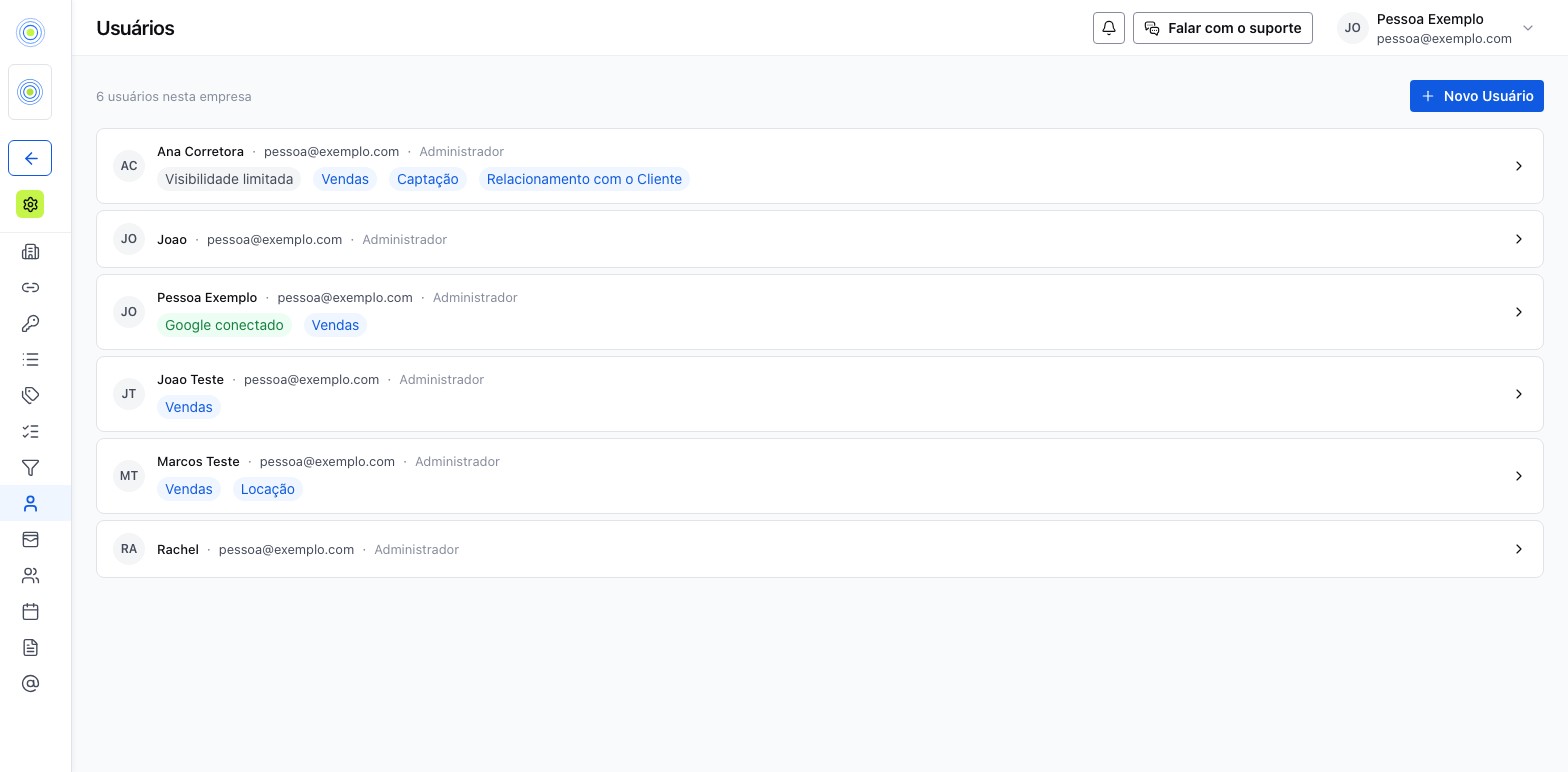Open the multiple users group icon
Image resolution: width=1568 pixels, height=772 pixels.
coord(30,576)
